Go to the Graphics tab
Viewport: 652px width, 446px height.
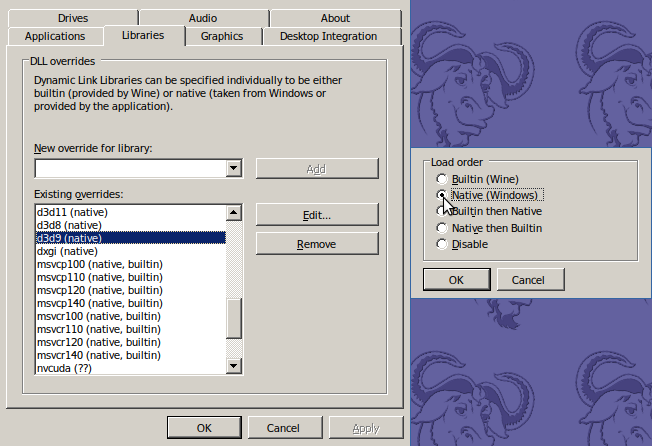click(x=222, y=37)
